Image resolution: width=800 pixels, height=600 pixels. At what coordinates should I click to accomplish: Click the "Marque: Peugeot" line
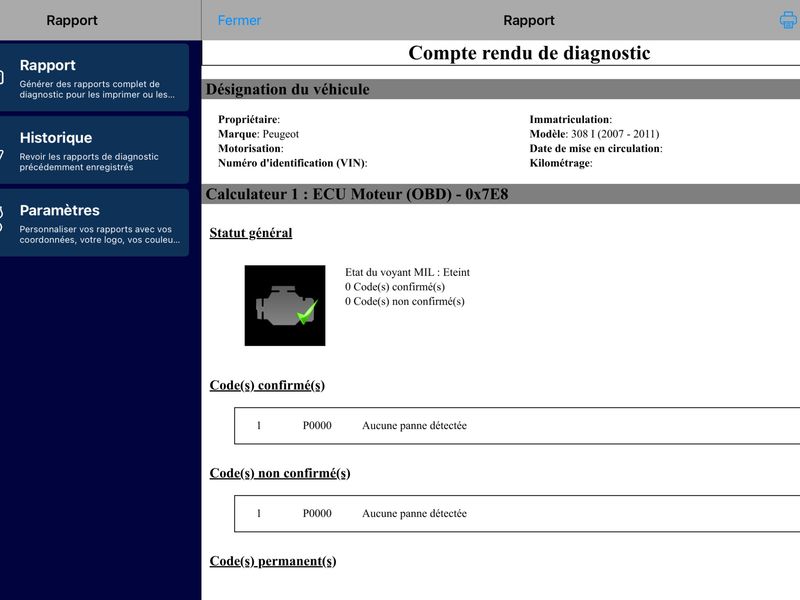(258, 134)
